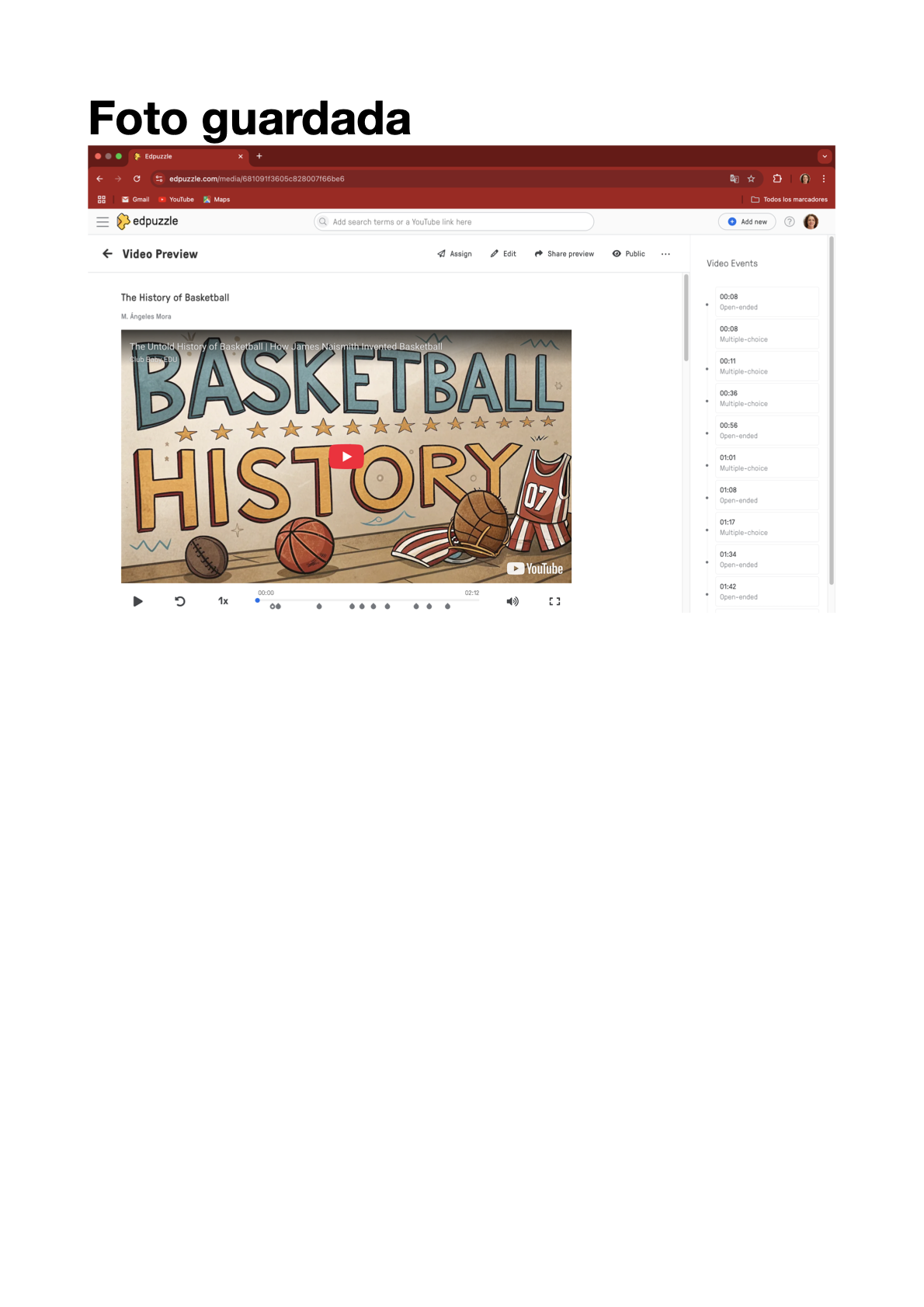Screen dimensions: 924x1307
Task: Click the rewind replay icon
Action: pyautogui.click(x=180, y=601)
